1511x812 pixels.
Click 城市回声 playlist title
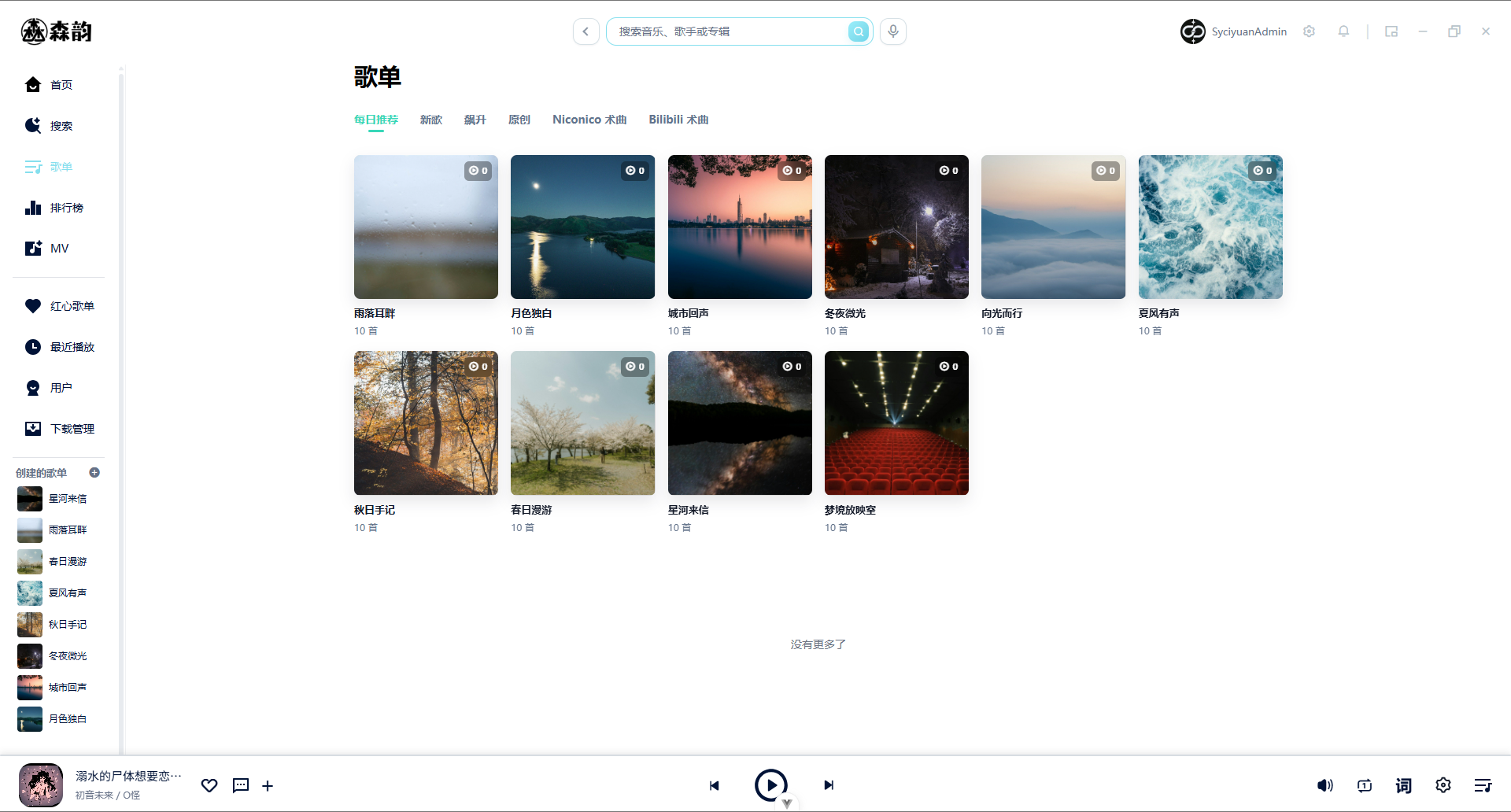pyautogui.click(x=689, y=313)
